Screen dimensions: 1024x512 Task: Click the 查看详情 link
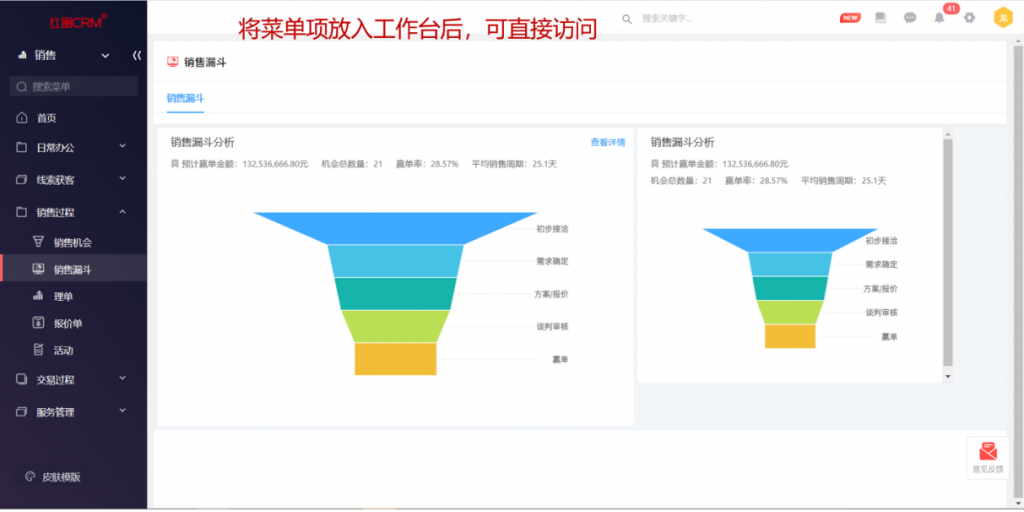(607, 143)
